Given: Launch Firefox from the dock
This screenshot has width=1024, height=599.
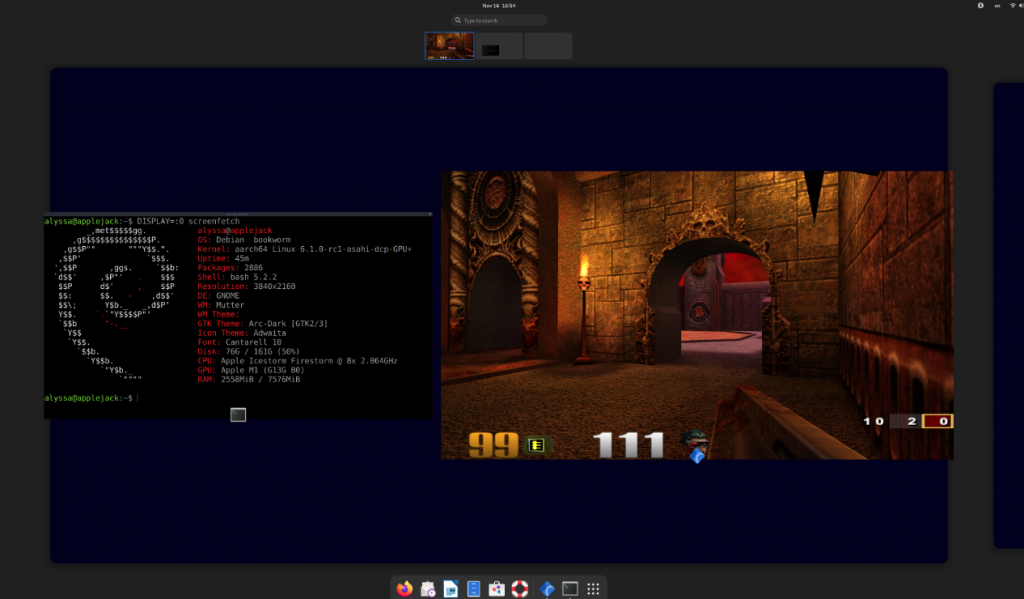Looking at the screenshot, I should click(x=404, y=589).
